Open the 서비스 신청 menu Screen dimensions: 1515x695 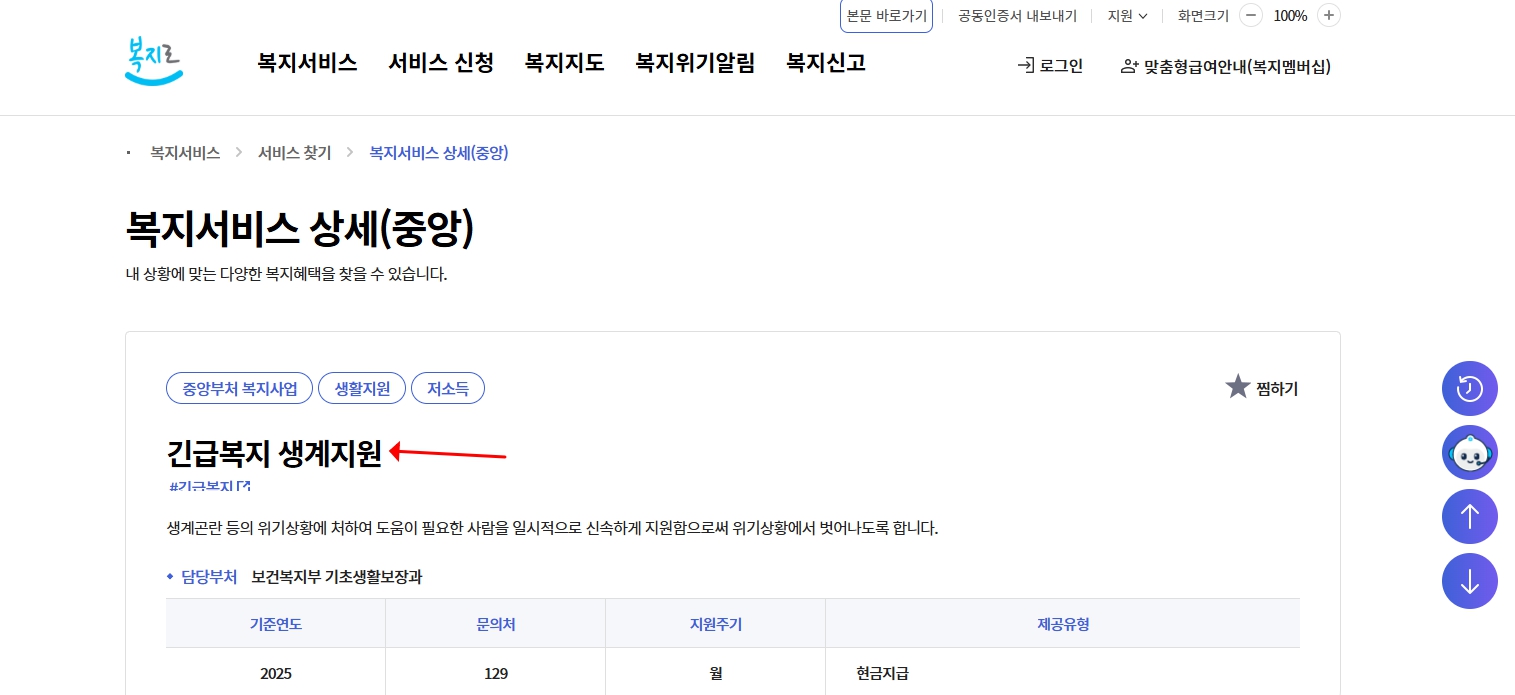pos(440,62)
